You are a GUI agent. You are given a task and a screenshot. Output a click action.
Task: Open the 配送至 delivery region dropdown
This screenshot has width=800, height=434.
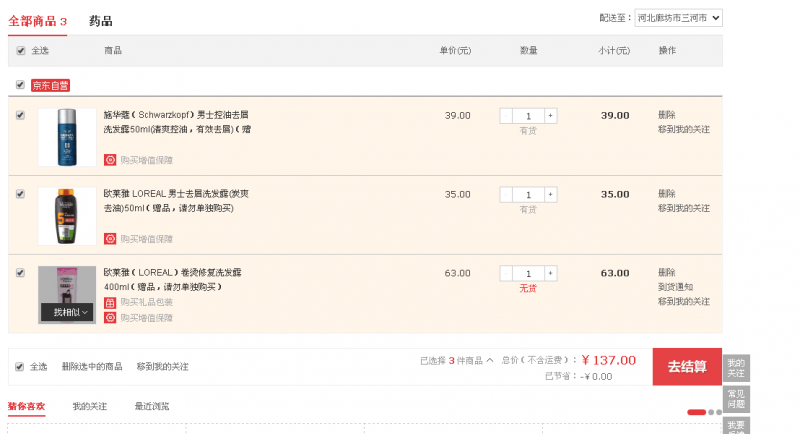click(678, 18)
